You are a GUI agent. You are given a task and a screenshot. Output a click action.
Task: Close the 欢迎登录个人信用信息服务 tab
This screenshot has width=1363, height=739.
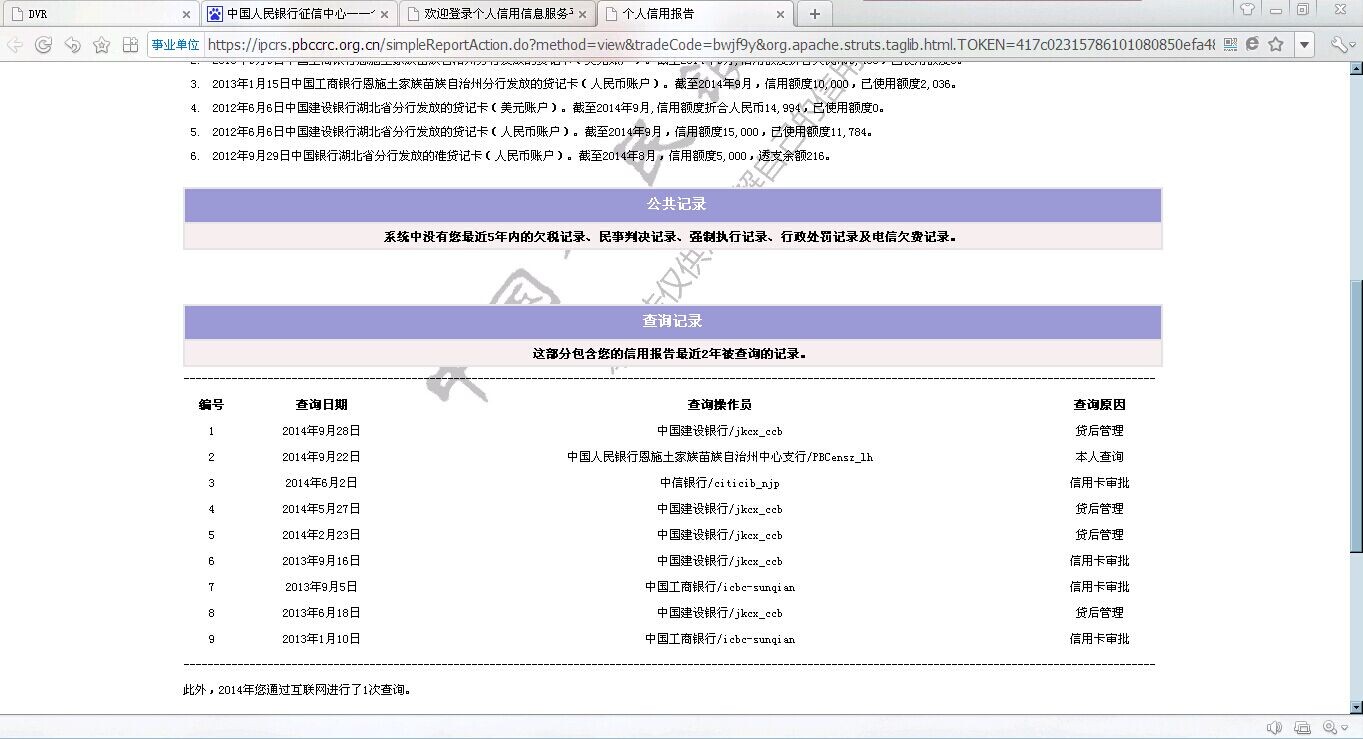[x=582, y=15]
